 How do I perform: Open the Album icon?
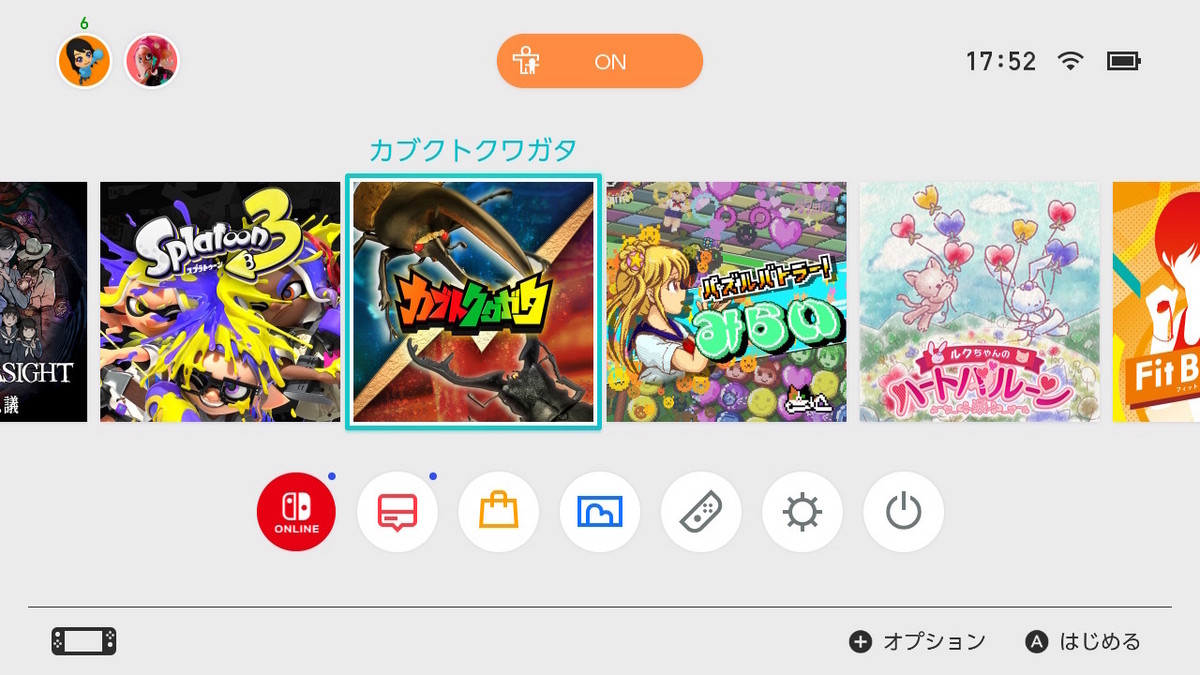tap(600, 512)
